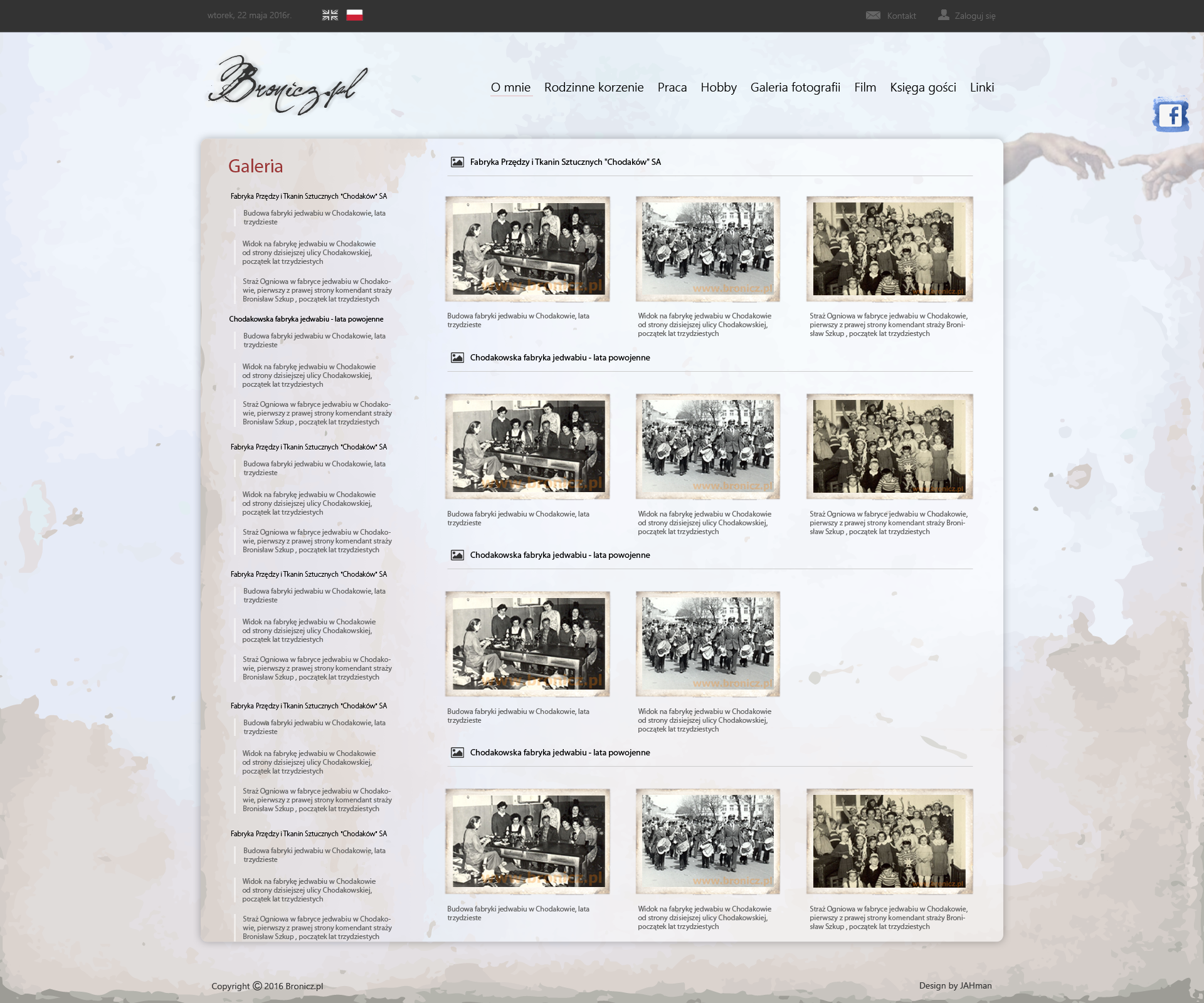Screen dimensions: 1204x1003
Task: Open the sewing-table photo under the main Fabryka Przędzy heading
Action: click(x=527, y=249)
